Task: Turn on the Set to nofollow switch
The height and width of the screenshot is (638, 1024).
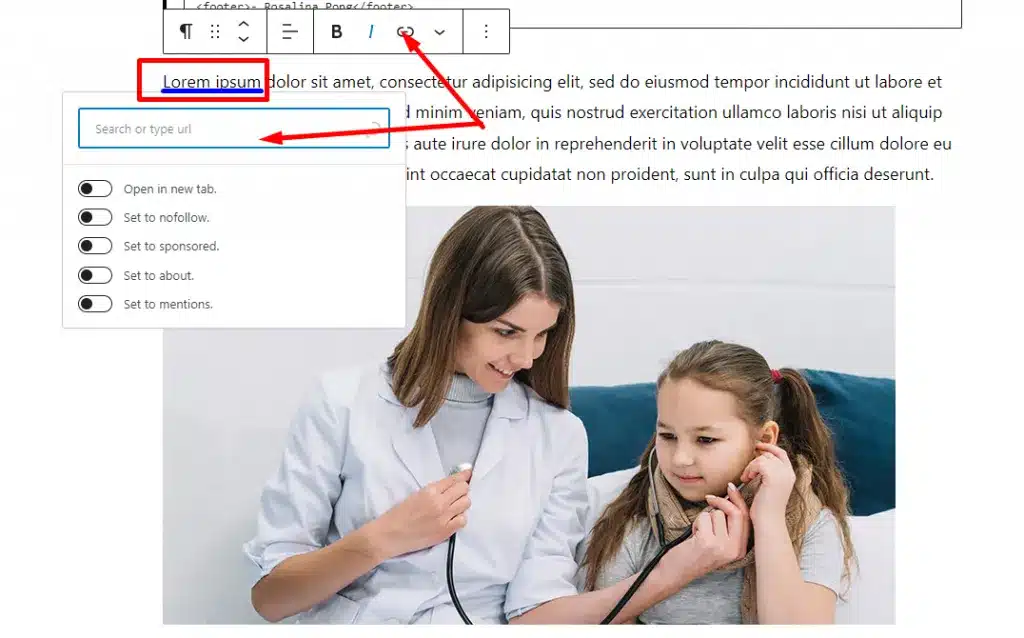Action: (95, 217)
